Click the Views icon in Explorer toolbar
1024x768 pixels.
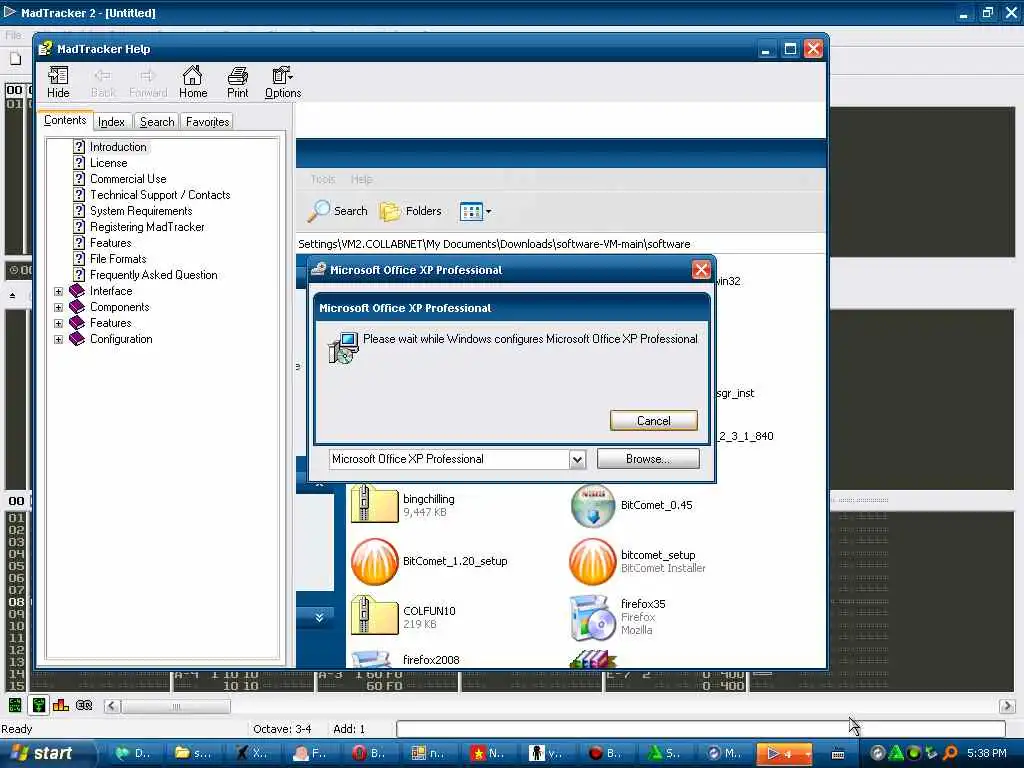pyautogui.click(x=471, y=211)
